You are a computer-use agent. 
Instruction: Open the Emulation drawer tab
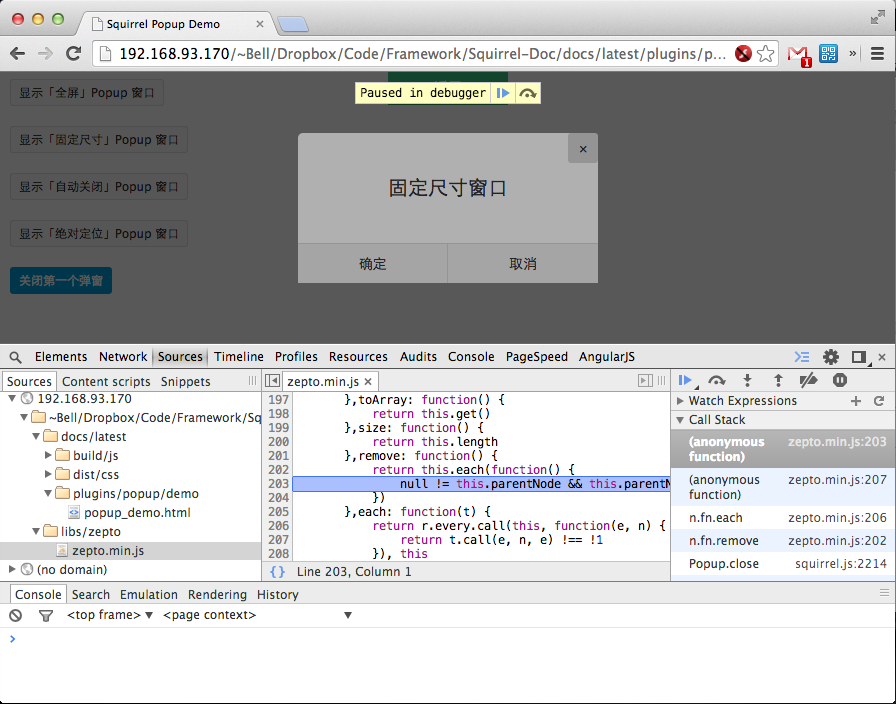click(x=149, y=594)
